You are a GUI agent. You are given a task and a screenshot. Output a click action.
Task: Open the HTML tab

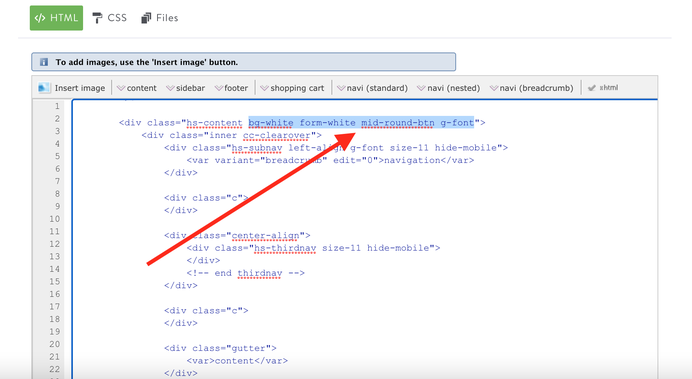(x=56, y=18)
